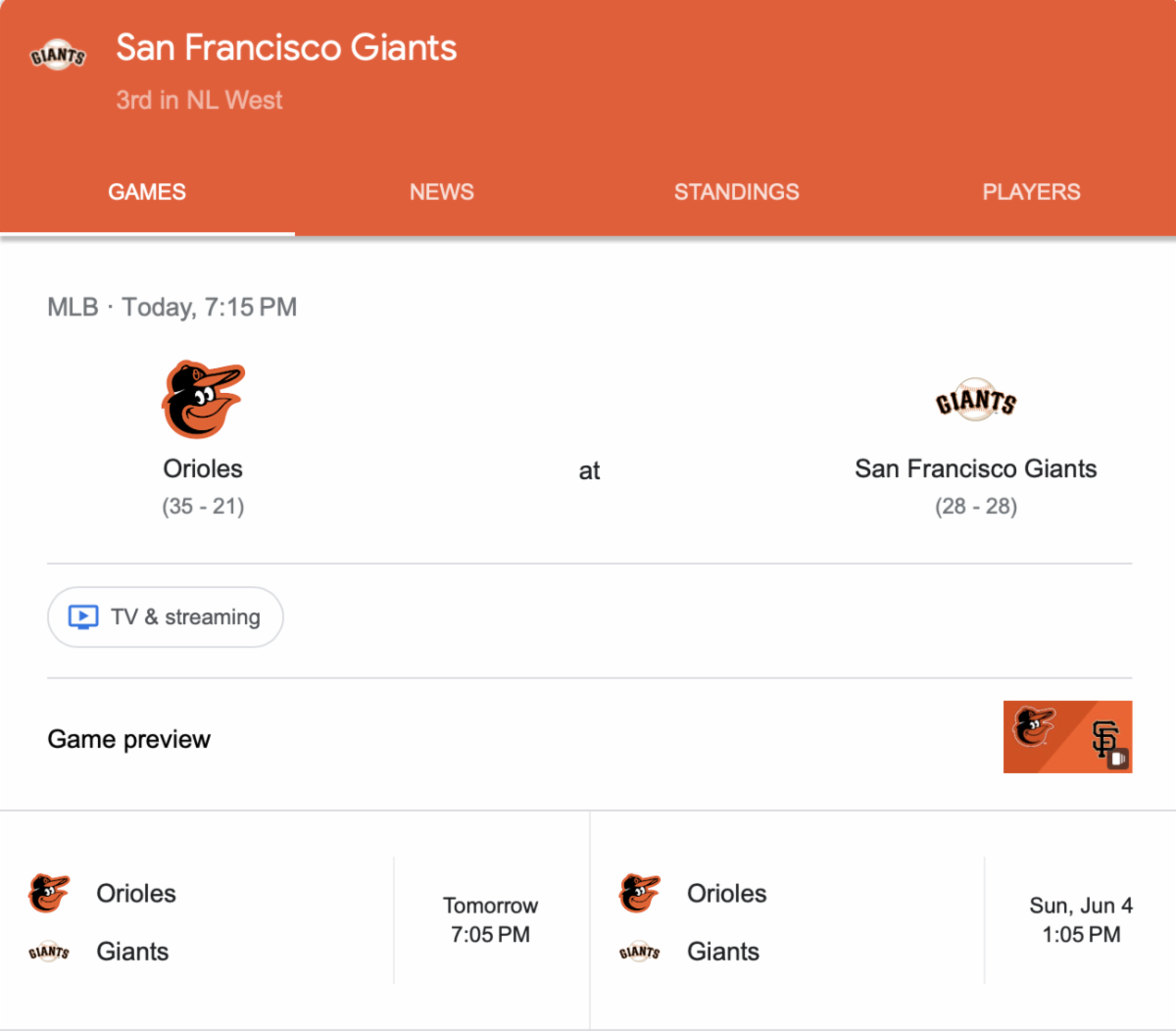
Task: Open the Game preview thumbnail image
Action: pos(1067,737)
